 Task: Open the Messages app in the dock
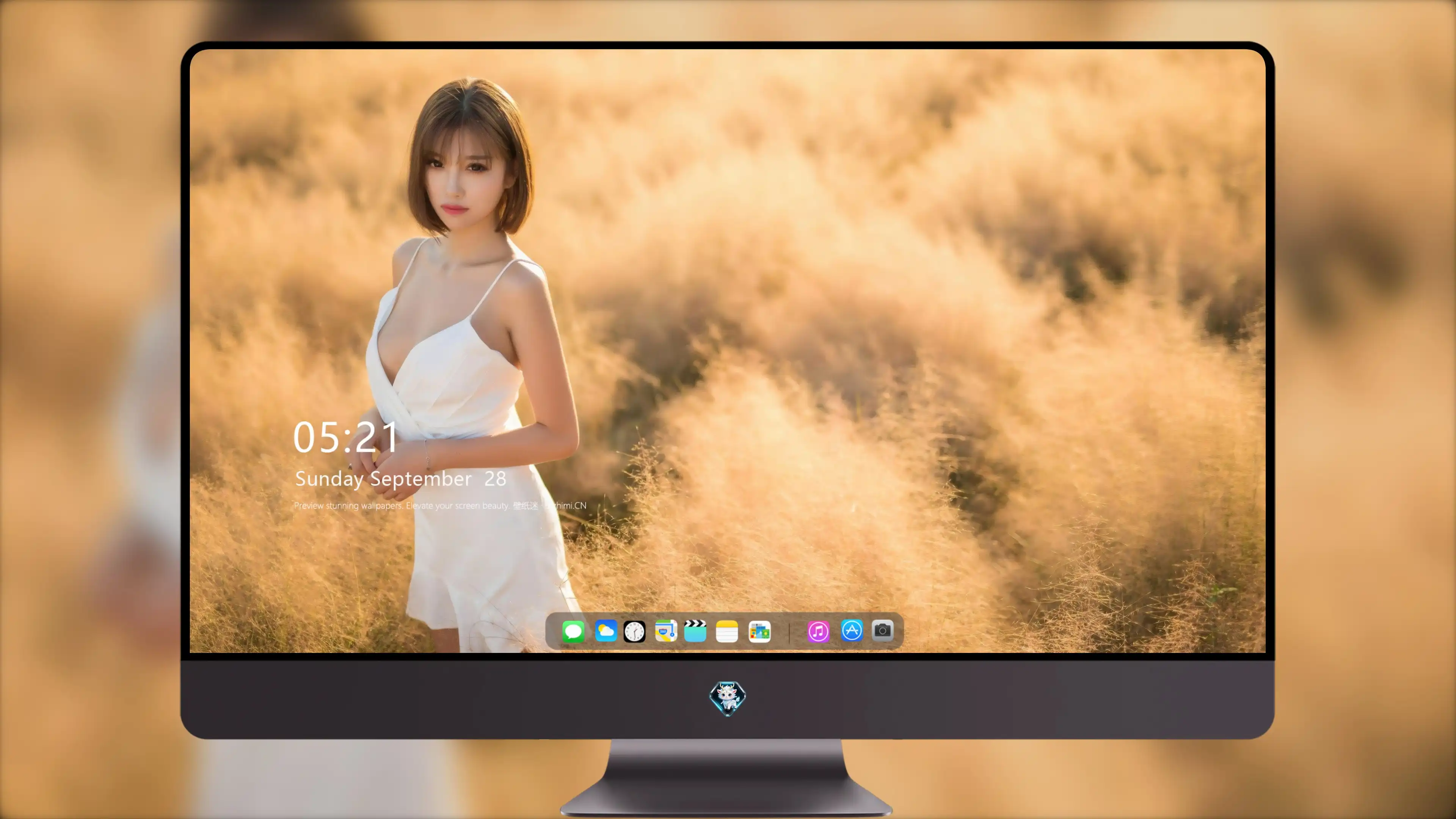pos(573,631)
